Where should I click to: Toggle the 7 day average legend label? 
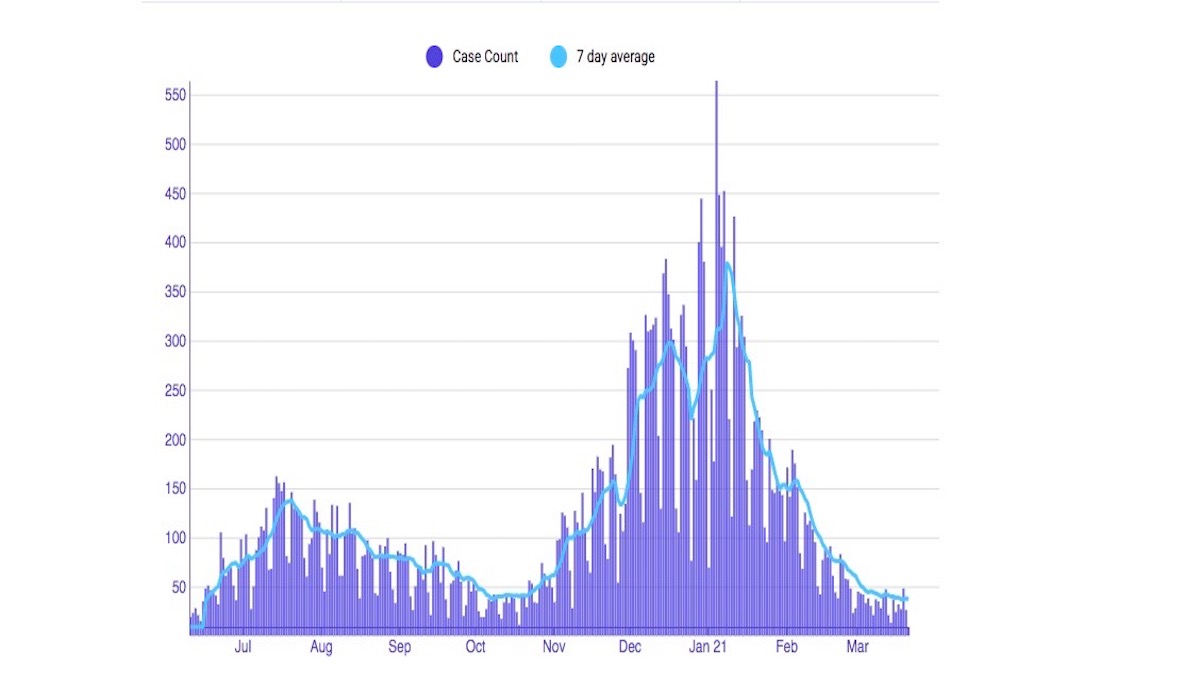point(615,57)
